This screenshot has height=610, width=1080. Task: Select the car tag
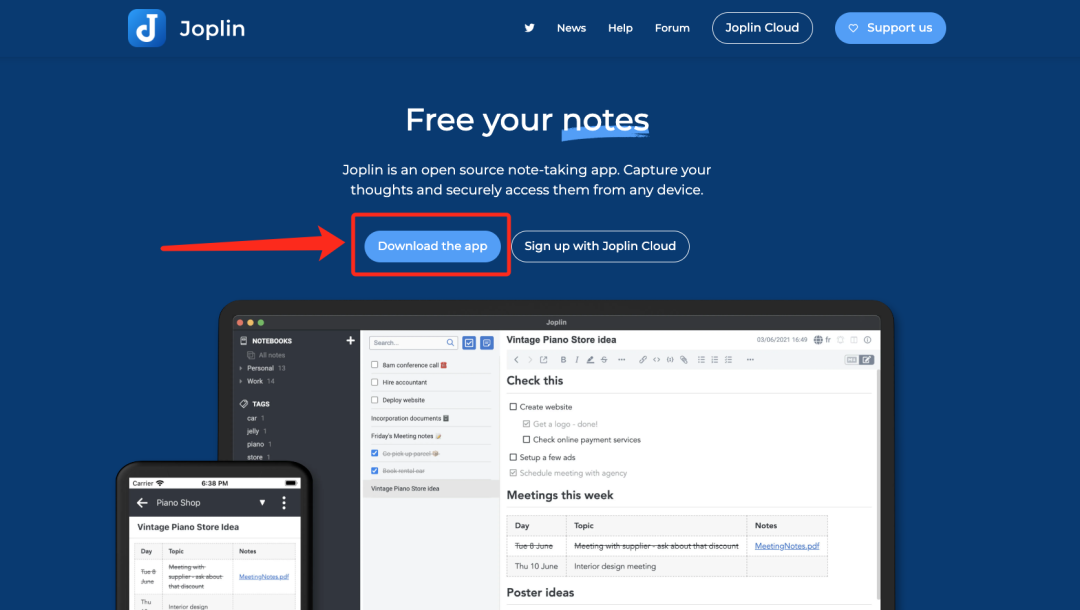click(252, 419)
